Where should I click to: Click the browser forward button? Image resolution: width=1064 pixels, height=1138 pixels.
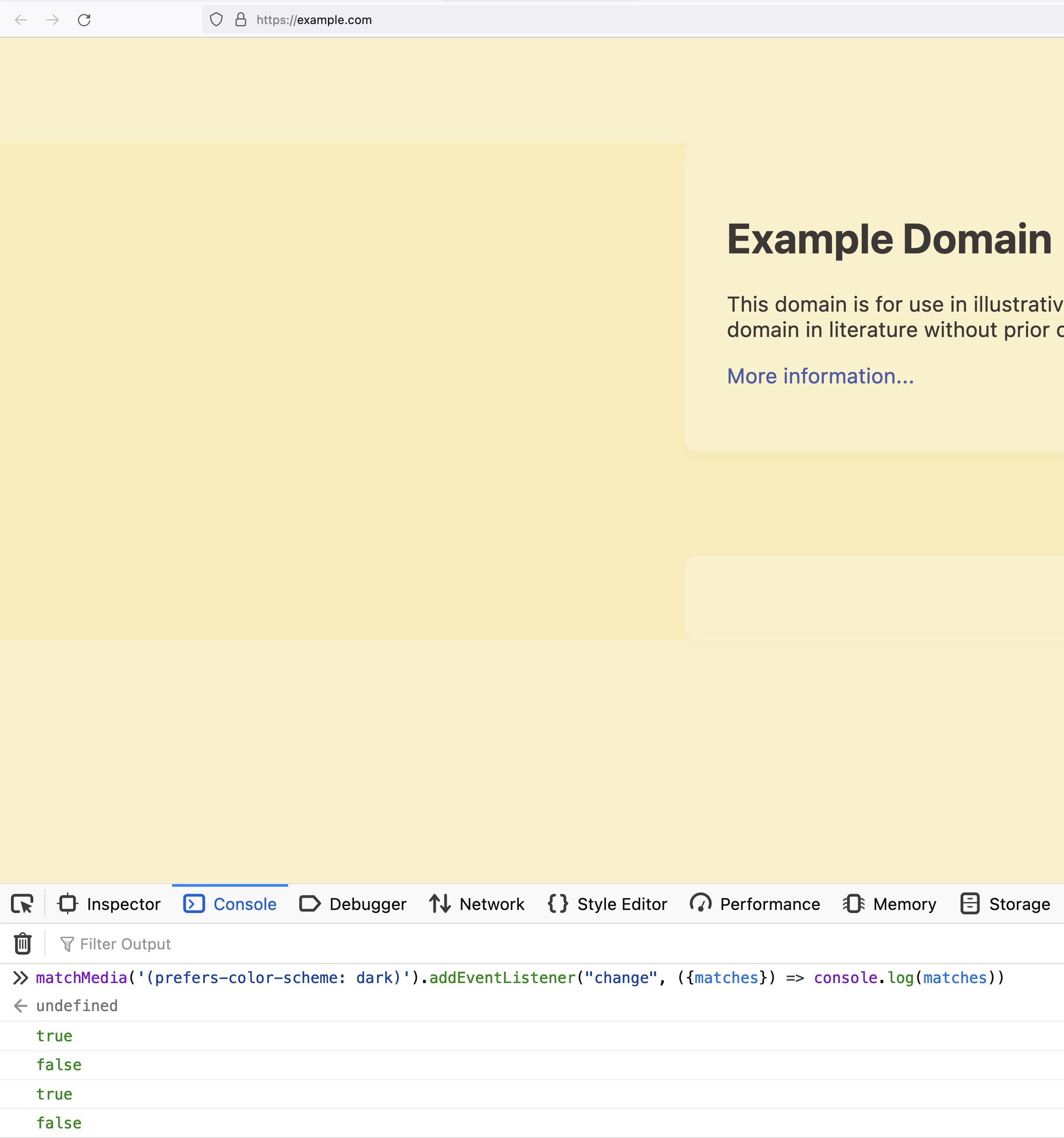(53, 19)
